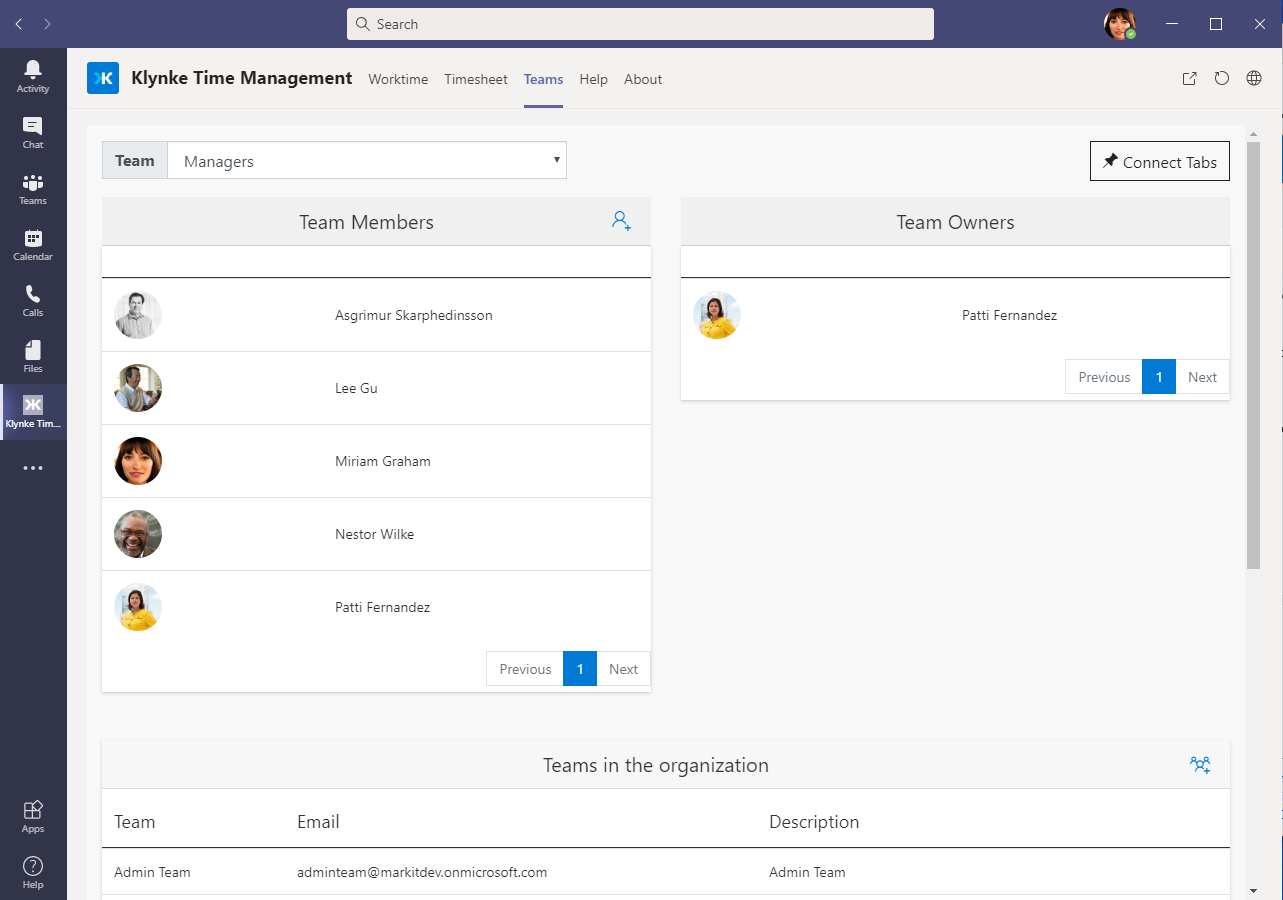Click the scrollbar up arrow
The height and width of the screenshot is (900, 1283).
[1254, 134]
